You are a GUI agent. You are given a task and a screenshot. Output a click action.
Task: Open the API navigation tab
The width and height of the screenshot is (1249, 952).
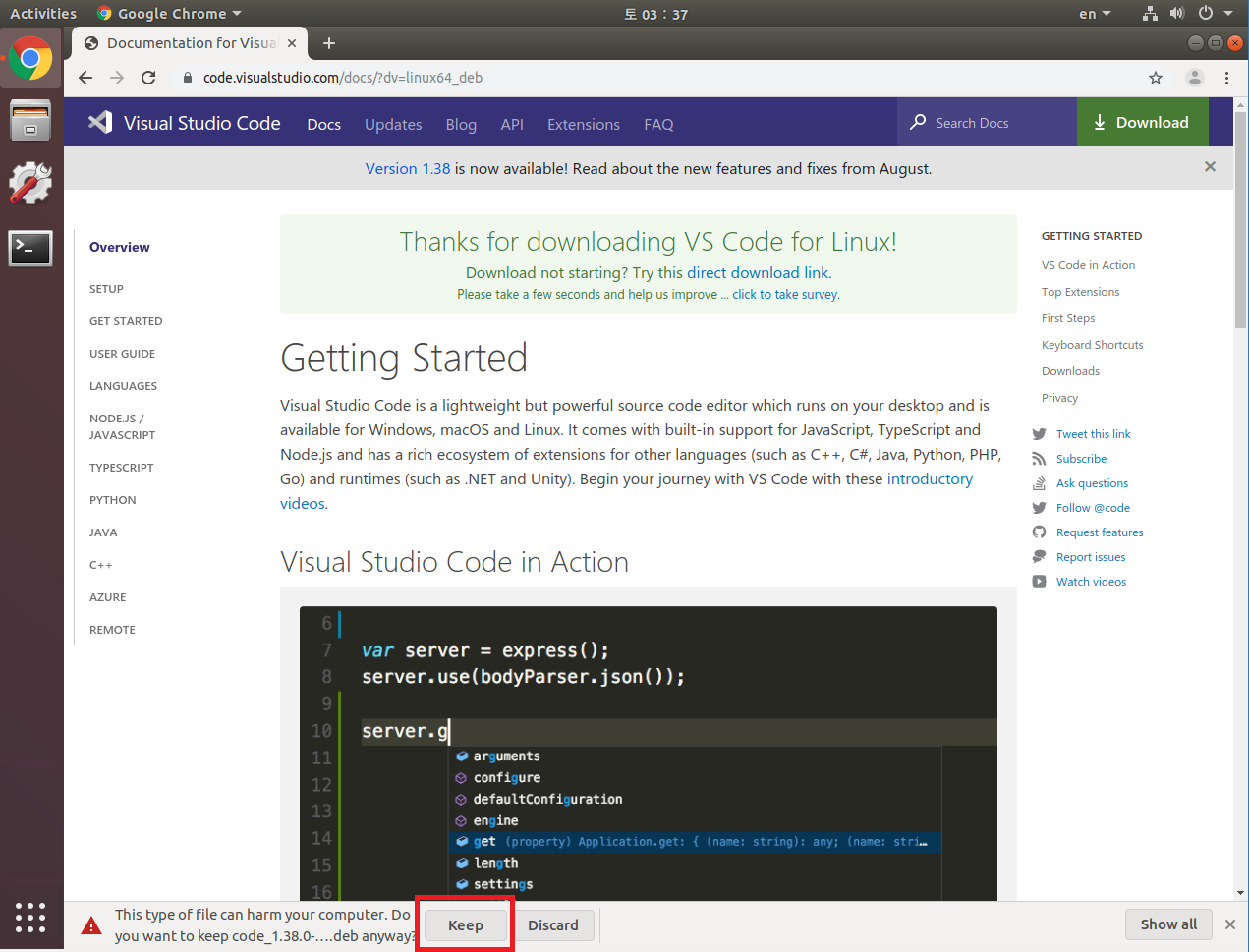tap(512, 124)
